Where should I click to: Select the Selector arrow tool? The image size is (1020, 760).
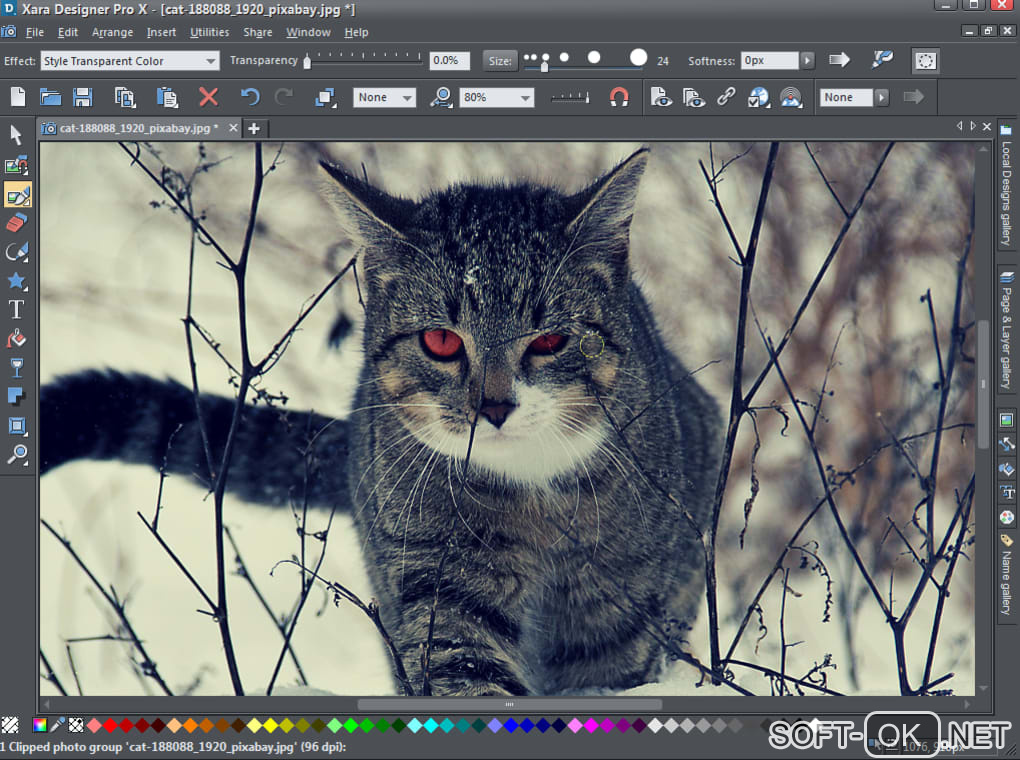click(x=16, y=135)
